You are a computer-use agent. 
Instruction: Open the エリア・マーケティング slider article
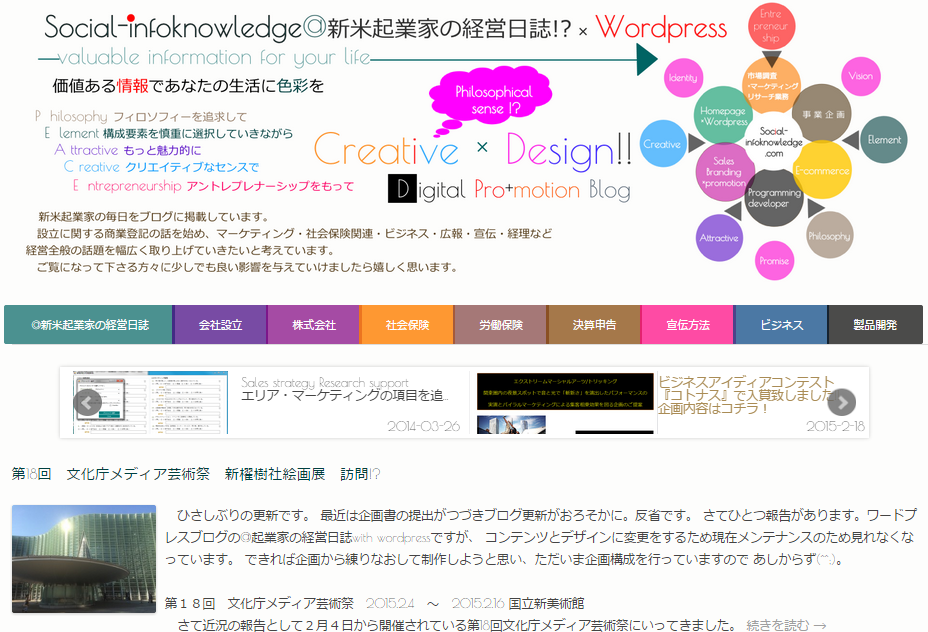tap(344, 395)
